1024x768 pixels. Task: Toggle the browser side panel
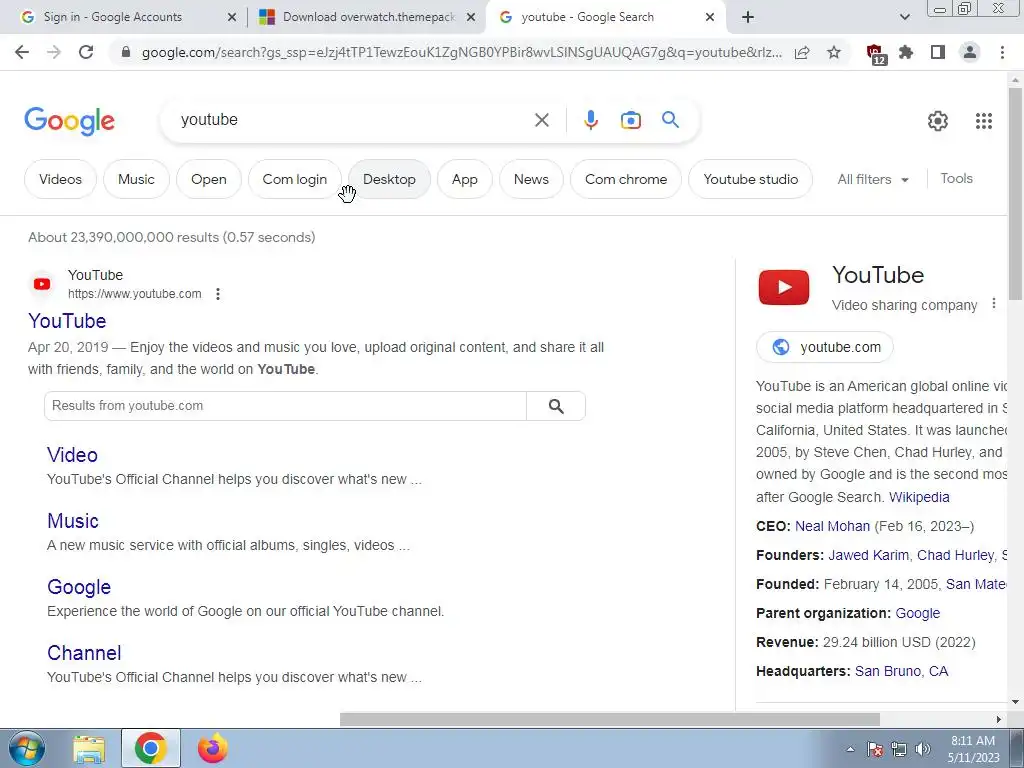click(x=938, y=52)
